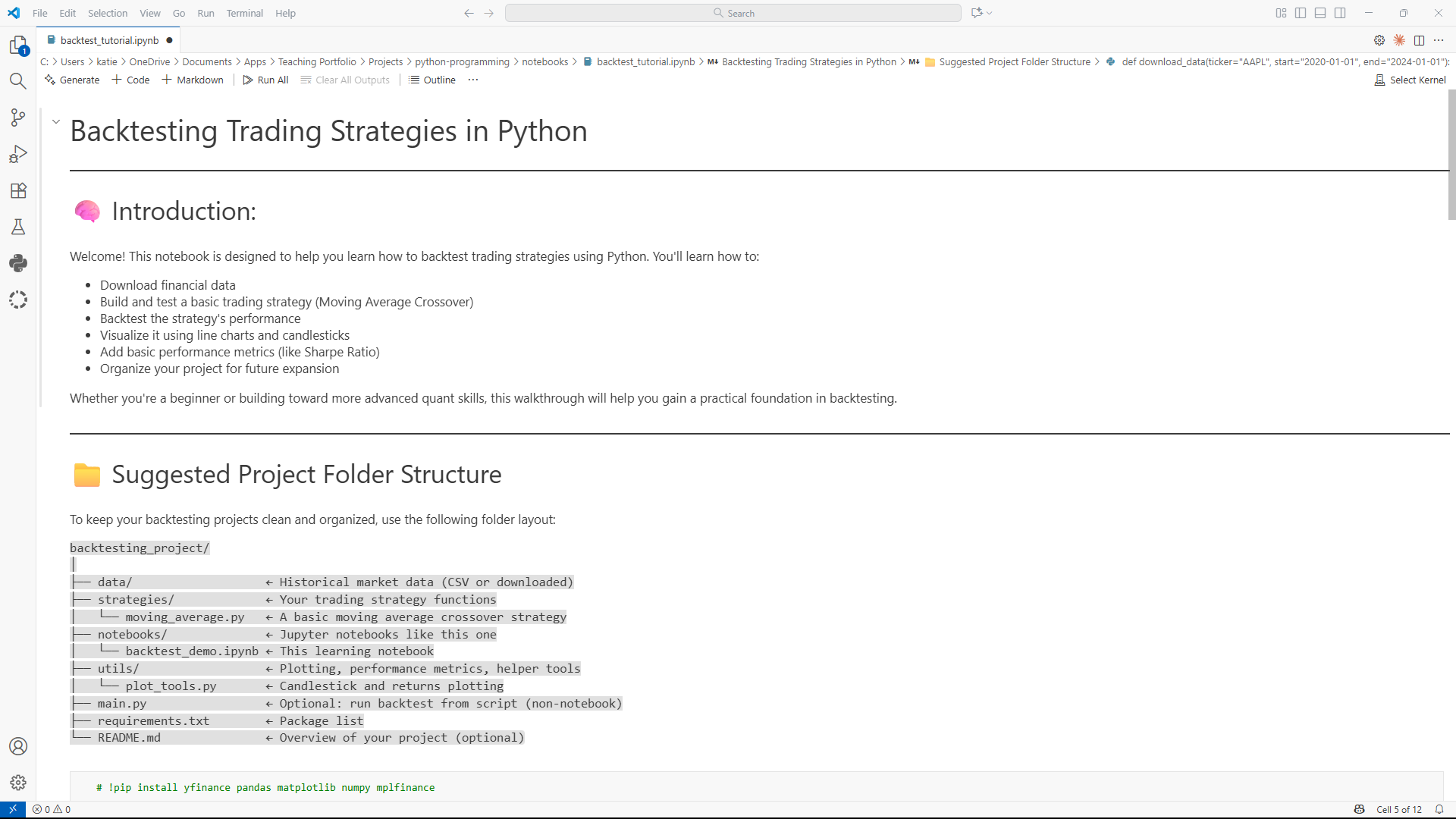The height and width of the screenshot is (819, 1456).
Task: Click the vertical scrollbar thumb
Action: [x=1451, y=155]
